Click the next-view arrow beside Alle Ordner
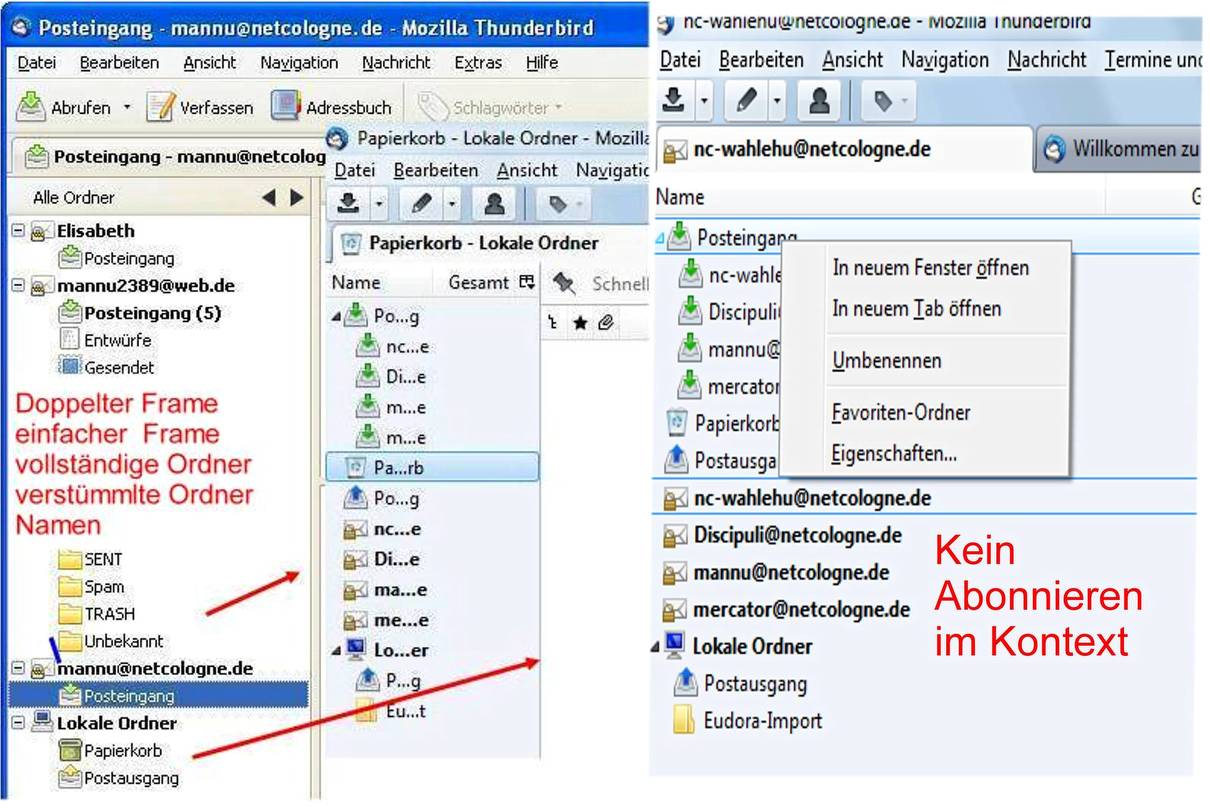This screenshot has width=1210, height=810. pyautogui.click(x=296, y=197)
